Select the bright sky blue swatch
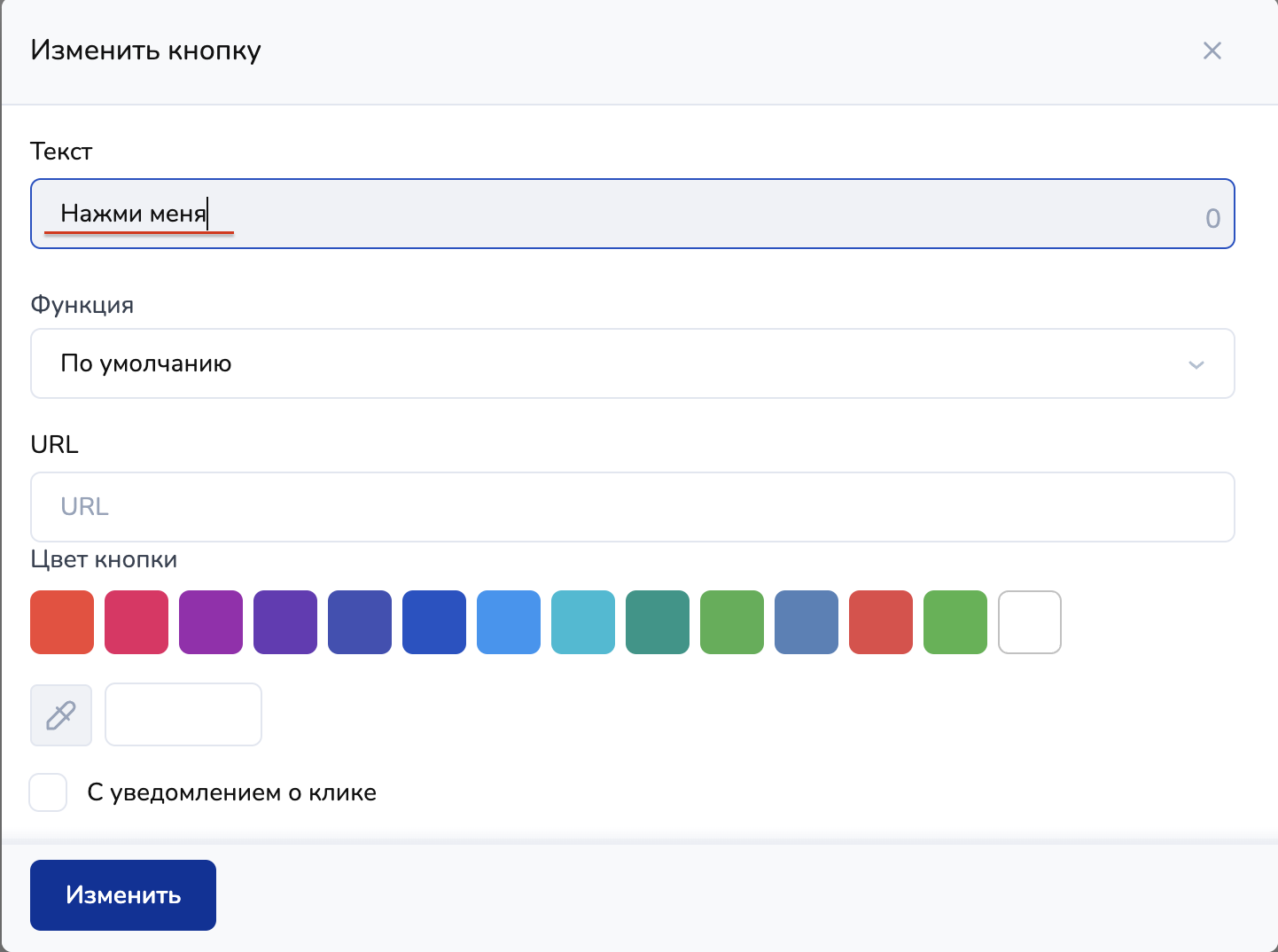 pyautogui.click(x=509, y=622)
